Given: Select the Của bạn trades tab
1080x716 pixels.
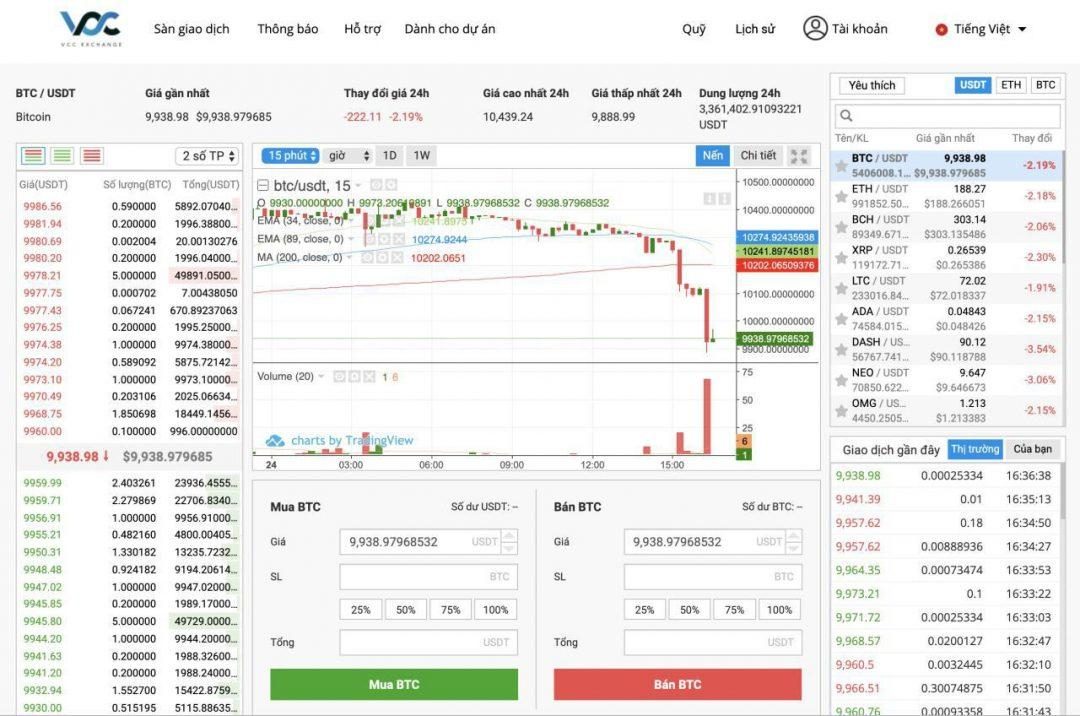Looking at the screenshot, I should (1032, 449).
